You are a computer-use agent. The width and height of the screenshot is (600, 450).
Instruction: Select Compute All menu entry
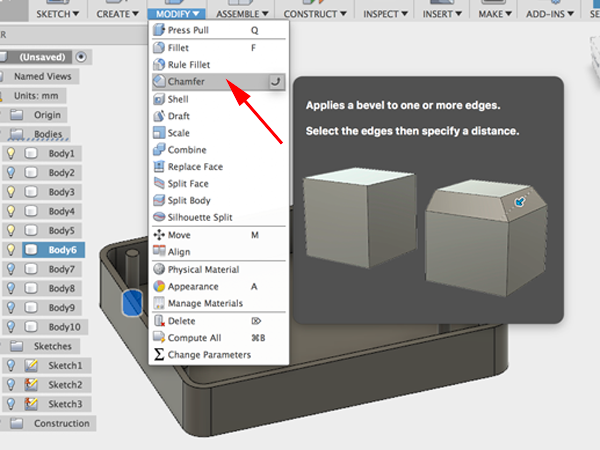(x=218, y=338)
